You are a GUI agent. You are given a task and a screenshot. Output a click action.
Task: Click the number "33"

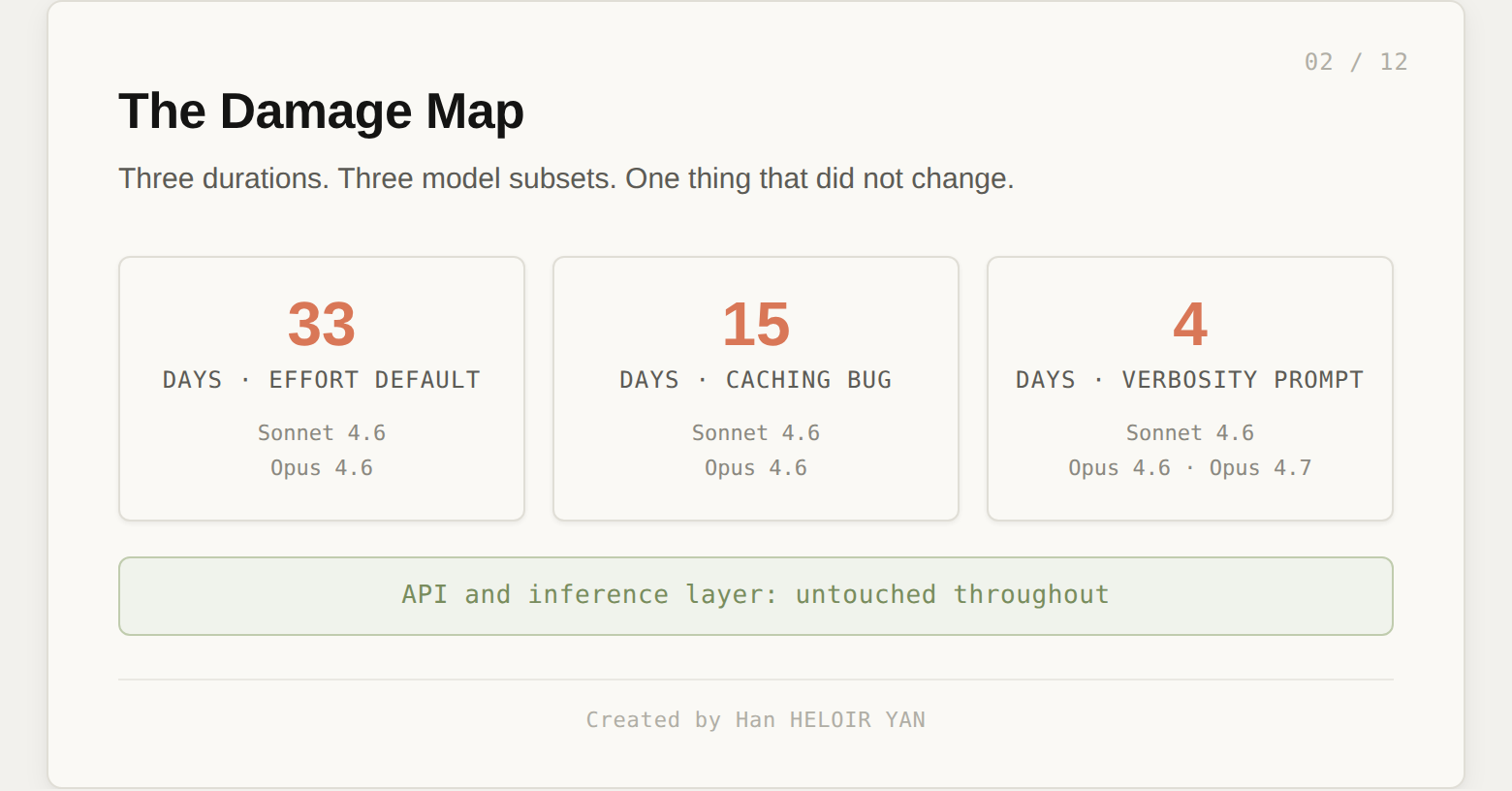click(x=322, y=324)
